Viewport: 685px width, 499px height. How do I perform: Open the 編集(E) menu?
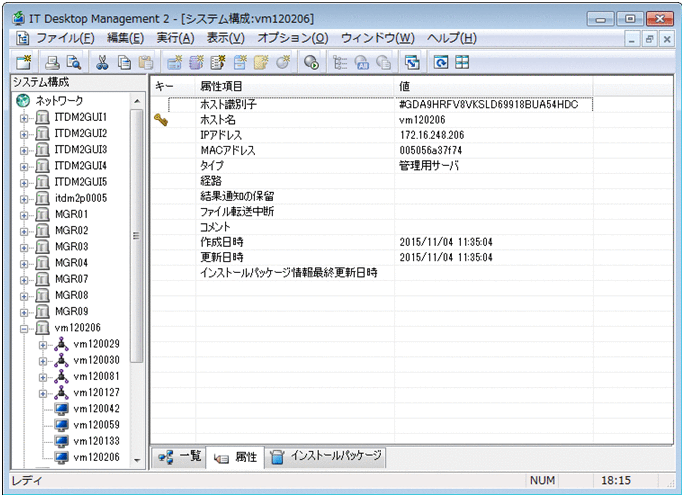click(126, 38)
